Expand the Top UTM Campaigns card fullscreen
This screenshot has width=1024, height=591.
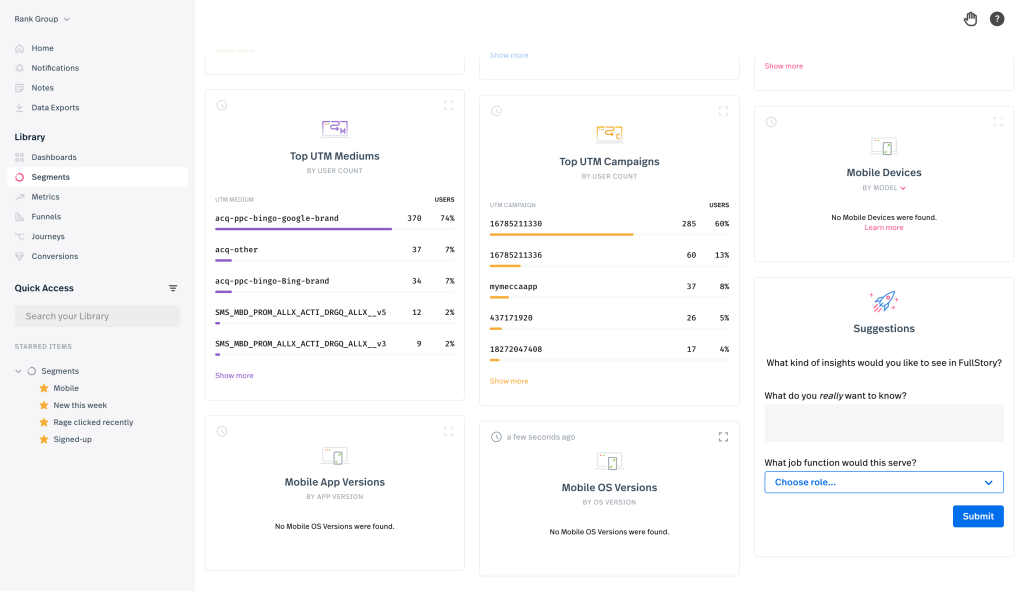[723, 111]
